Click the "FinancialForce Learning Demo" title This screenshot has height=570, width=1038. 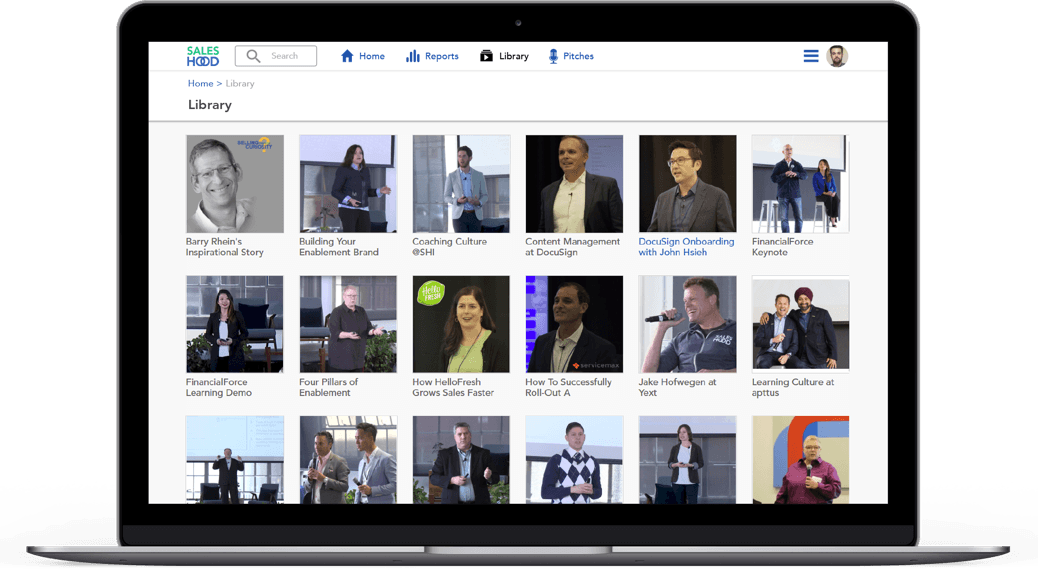coord(219,387)
